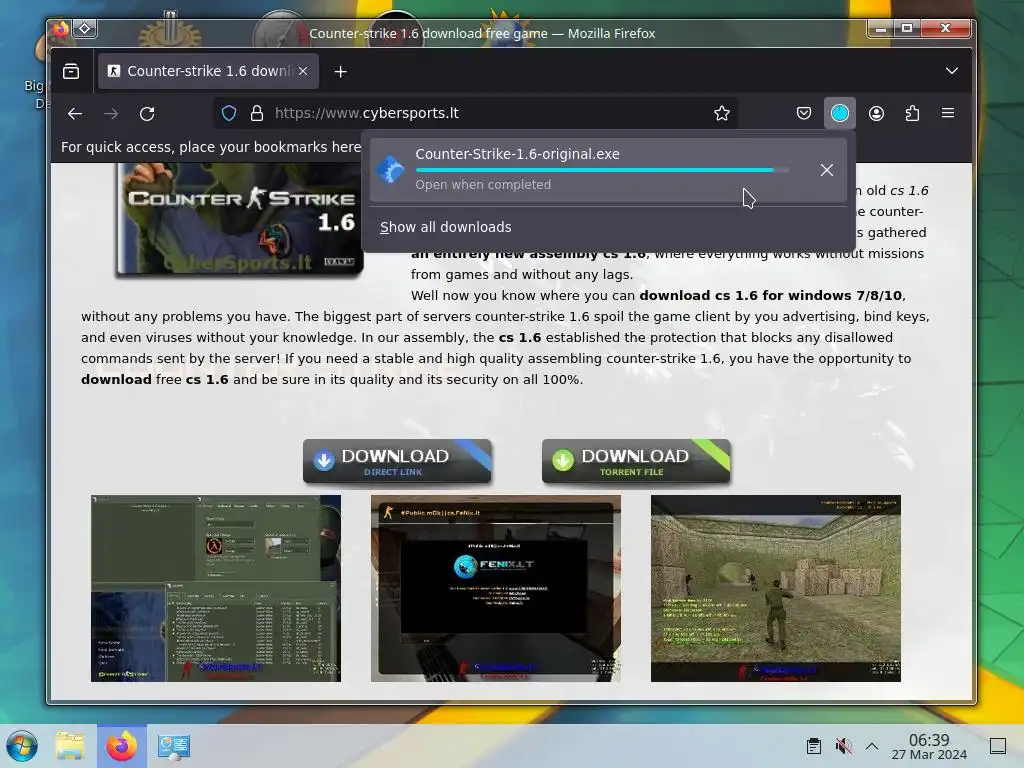Open the file manager from taskbar
Screen dimensions: 1024x768
tap(70, 746)
